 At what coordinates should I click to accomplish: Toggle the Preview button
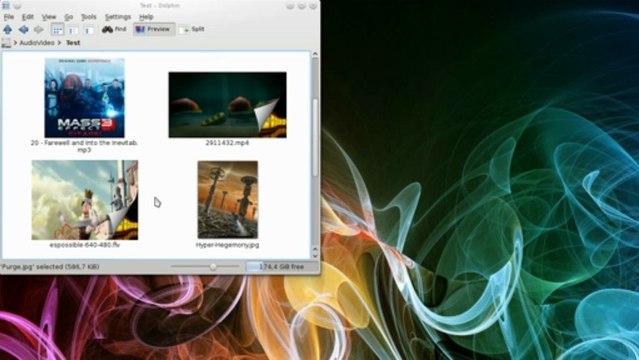coord(154,29)
